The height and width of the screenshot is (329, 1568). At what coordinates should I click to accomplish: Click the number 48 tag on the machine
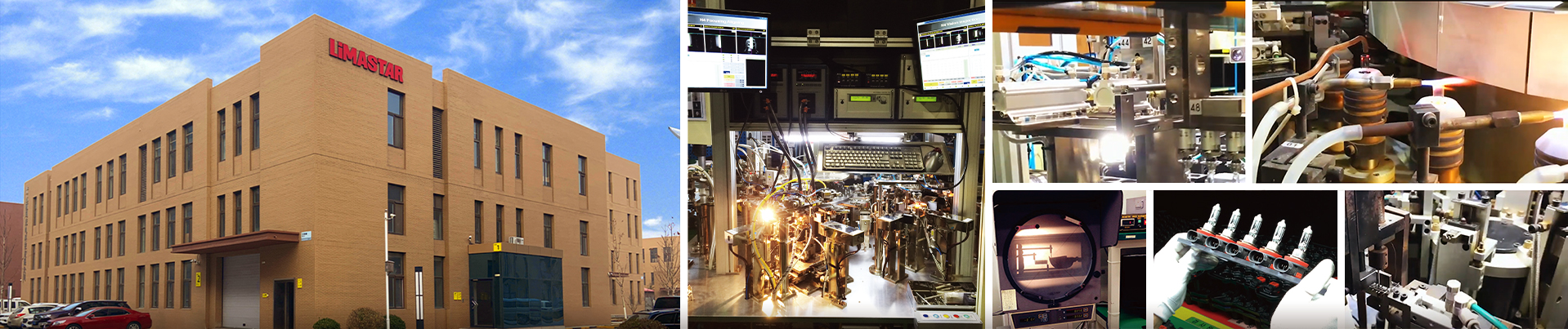click(1194, 107)
